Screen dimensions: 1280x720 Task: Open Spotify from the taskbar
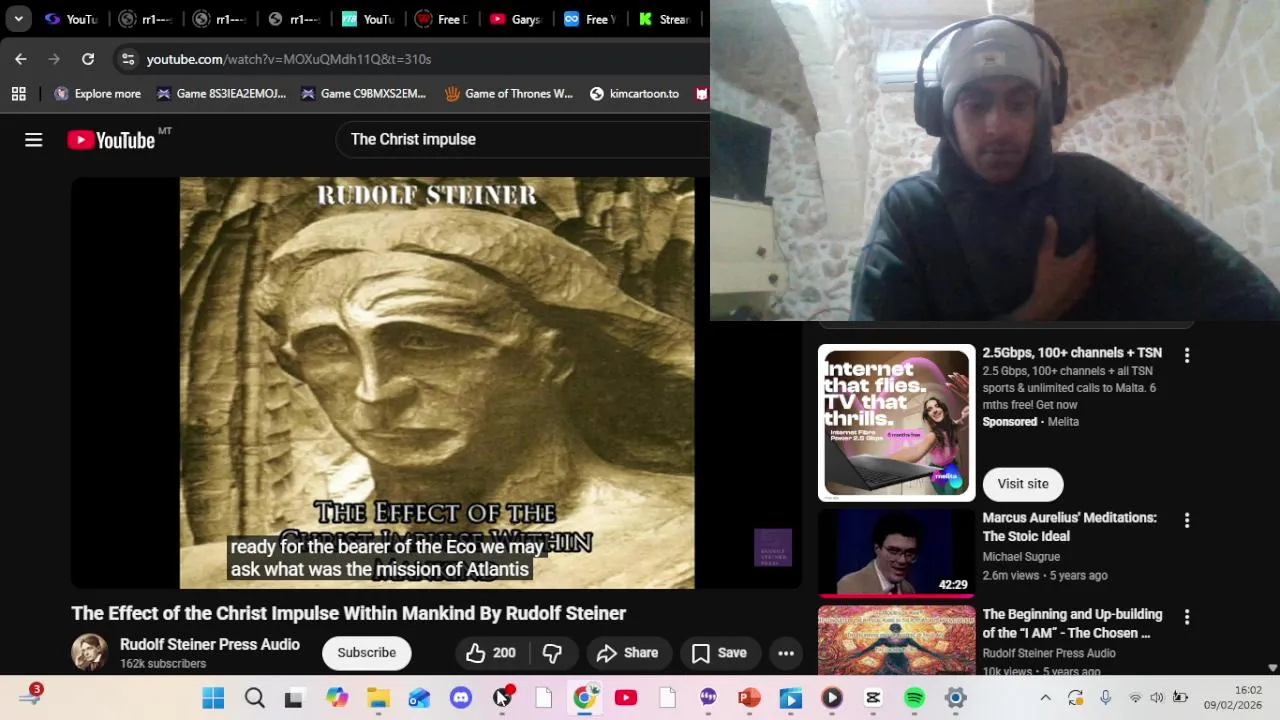pos(914,698)
